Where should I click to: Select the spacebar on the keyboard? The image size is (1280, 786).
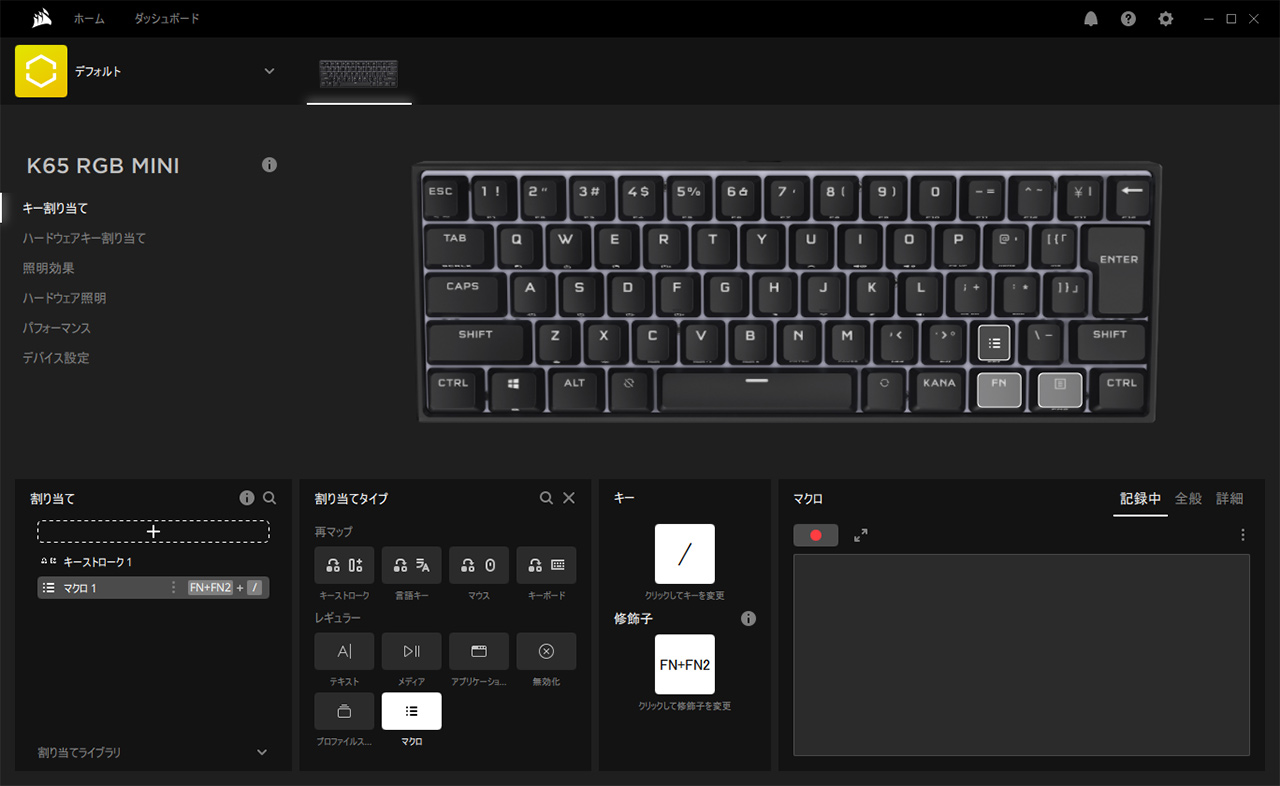pyautogui.click(x=757, y=390)
